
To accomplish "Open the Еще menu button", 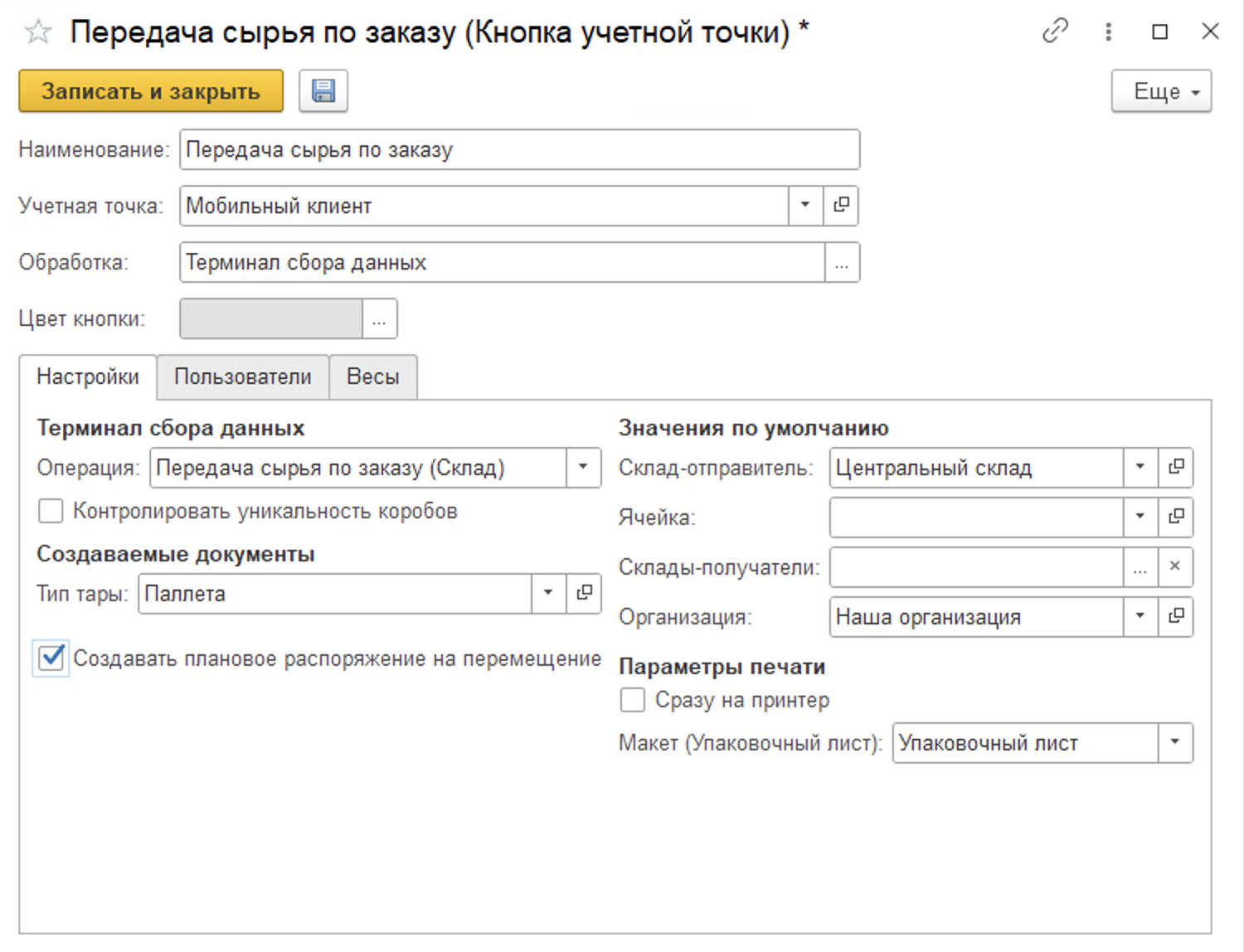I will 1161,91.
